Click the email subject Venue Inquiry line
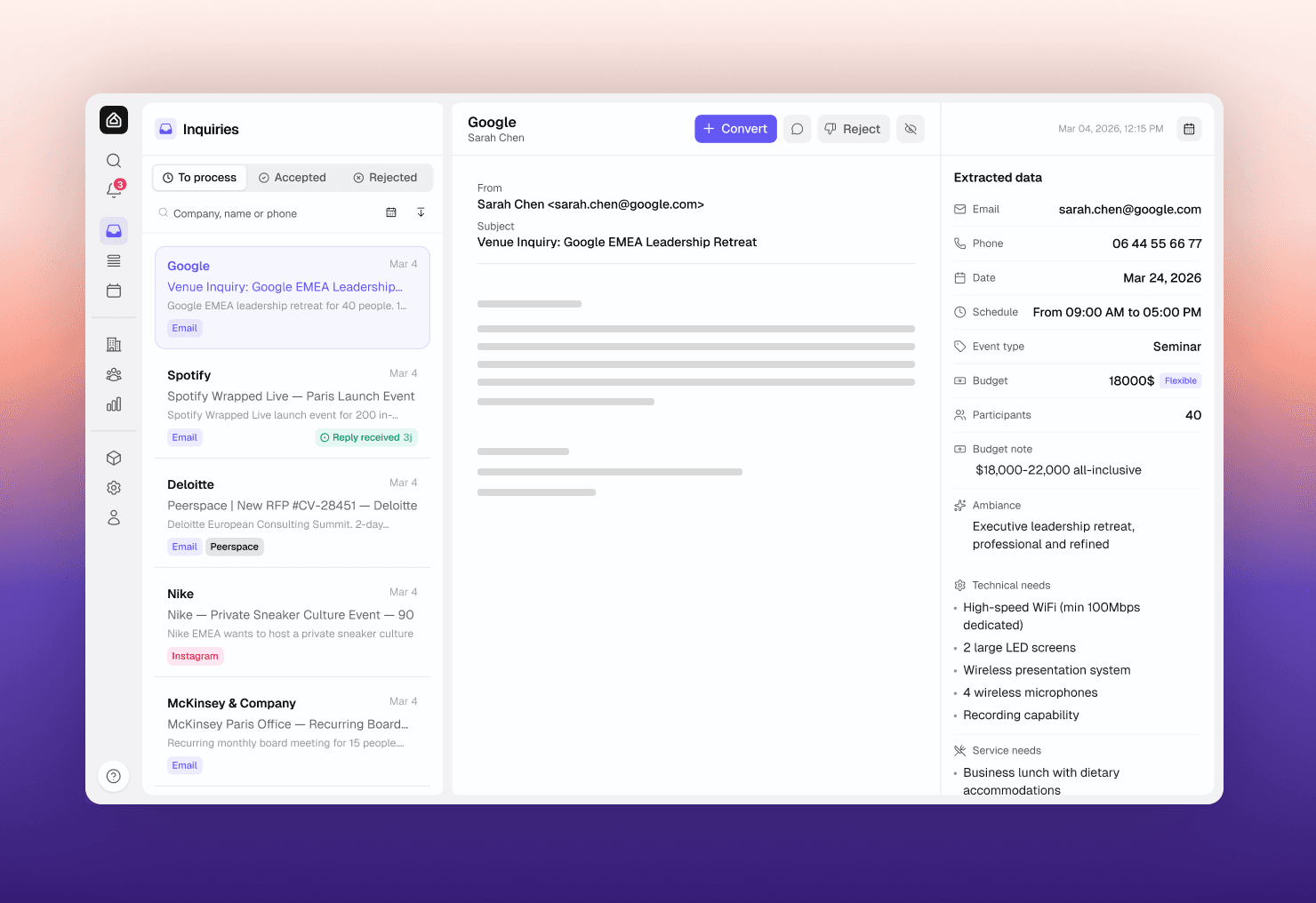 617,242
